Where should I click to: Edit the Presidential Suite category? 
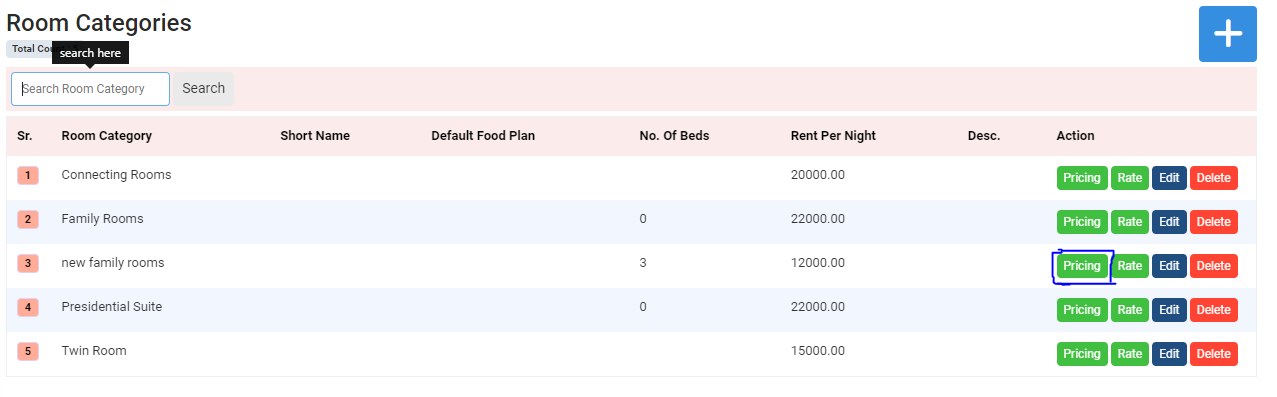point(1169,310)
